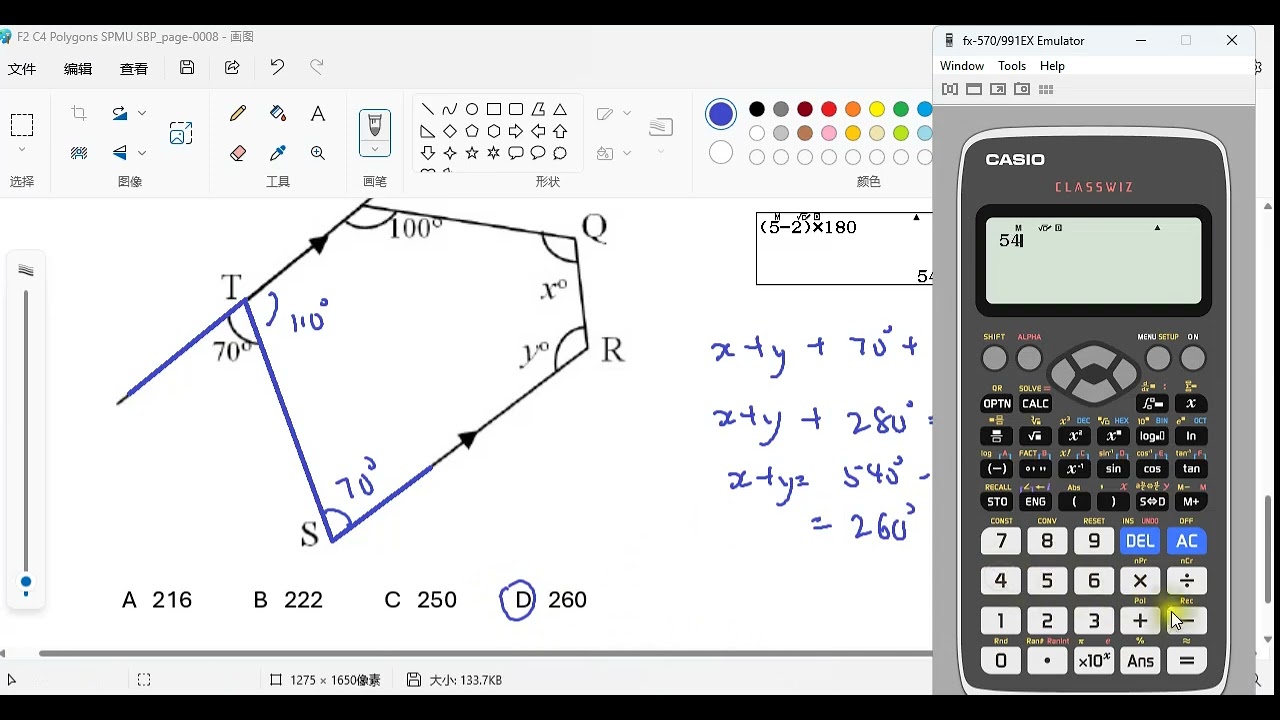
Task: Select the Five-point star shape
Action: [472, 153]
